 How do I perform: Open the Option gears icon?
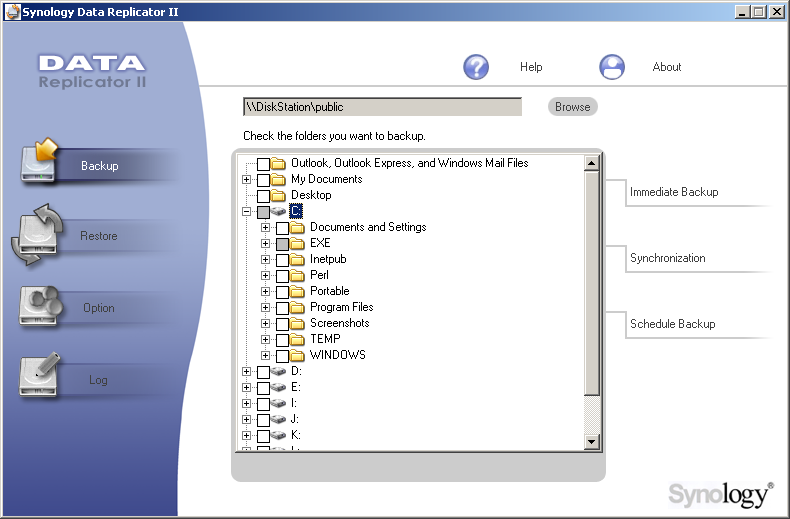40,306
